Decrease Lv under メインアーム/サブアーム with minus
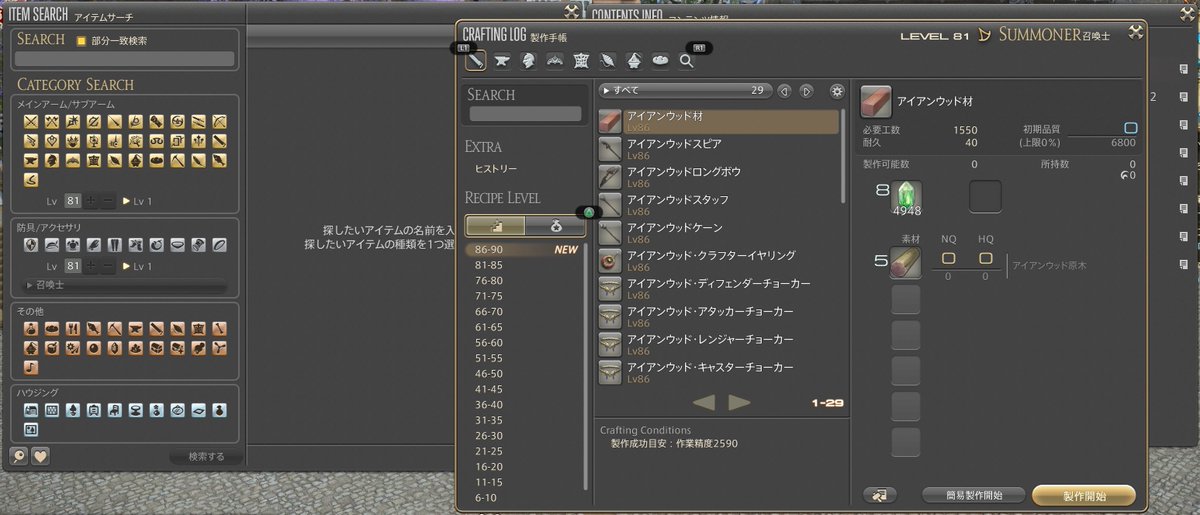The width and height of the screenshot is (1200, 515). [x=108, y=201]
